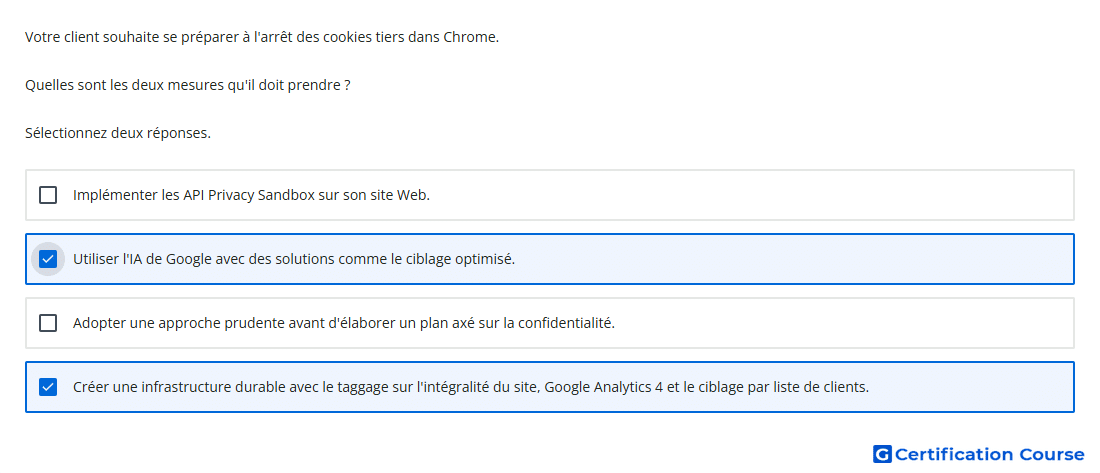Uncheck the "Utiliser l'IA de Google" checkbox
The width and height of the screenshot is (1100, 473).
(x=48, y=259)
